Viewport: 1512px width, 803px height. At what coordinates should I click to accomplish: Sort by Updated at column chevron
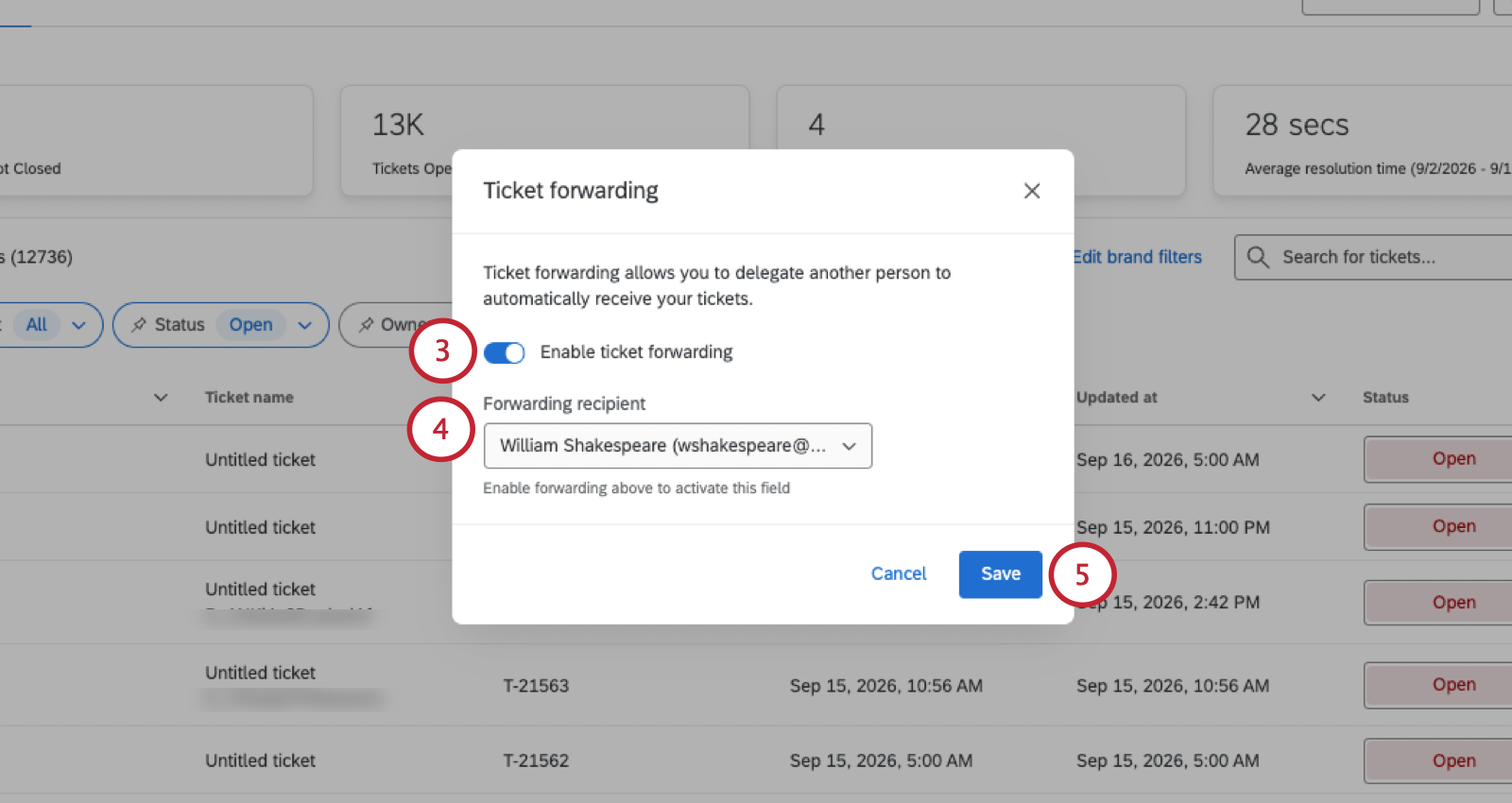(x=1318, y=398)
